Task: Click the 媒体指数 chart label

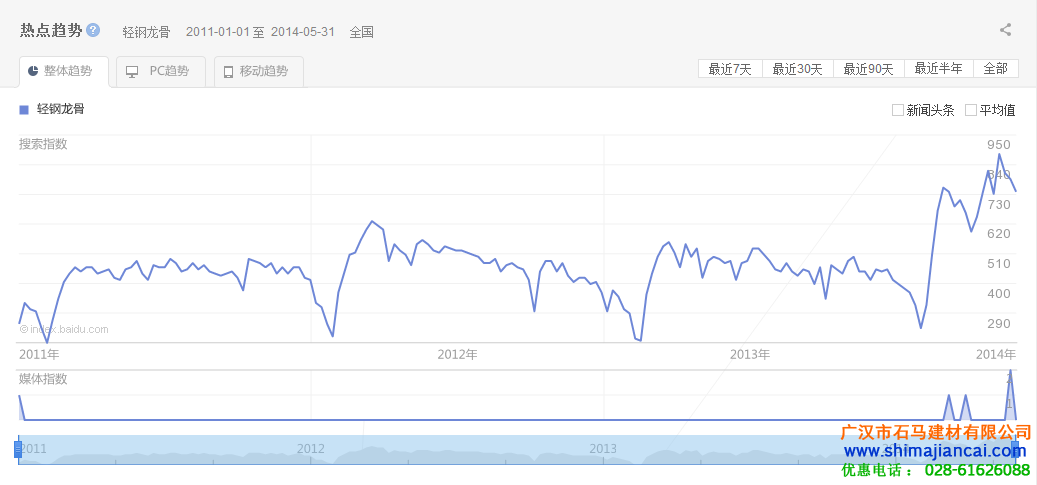Action: click(43, 379)
